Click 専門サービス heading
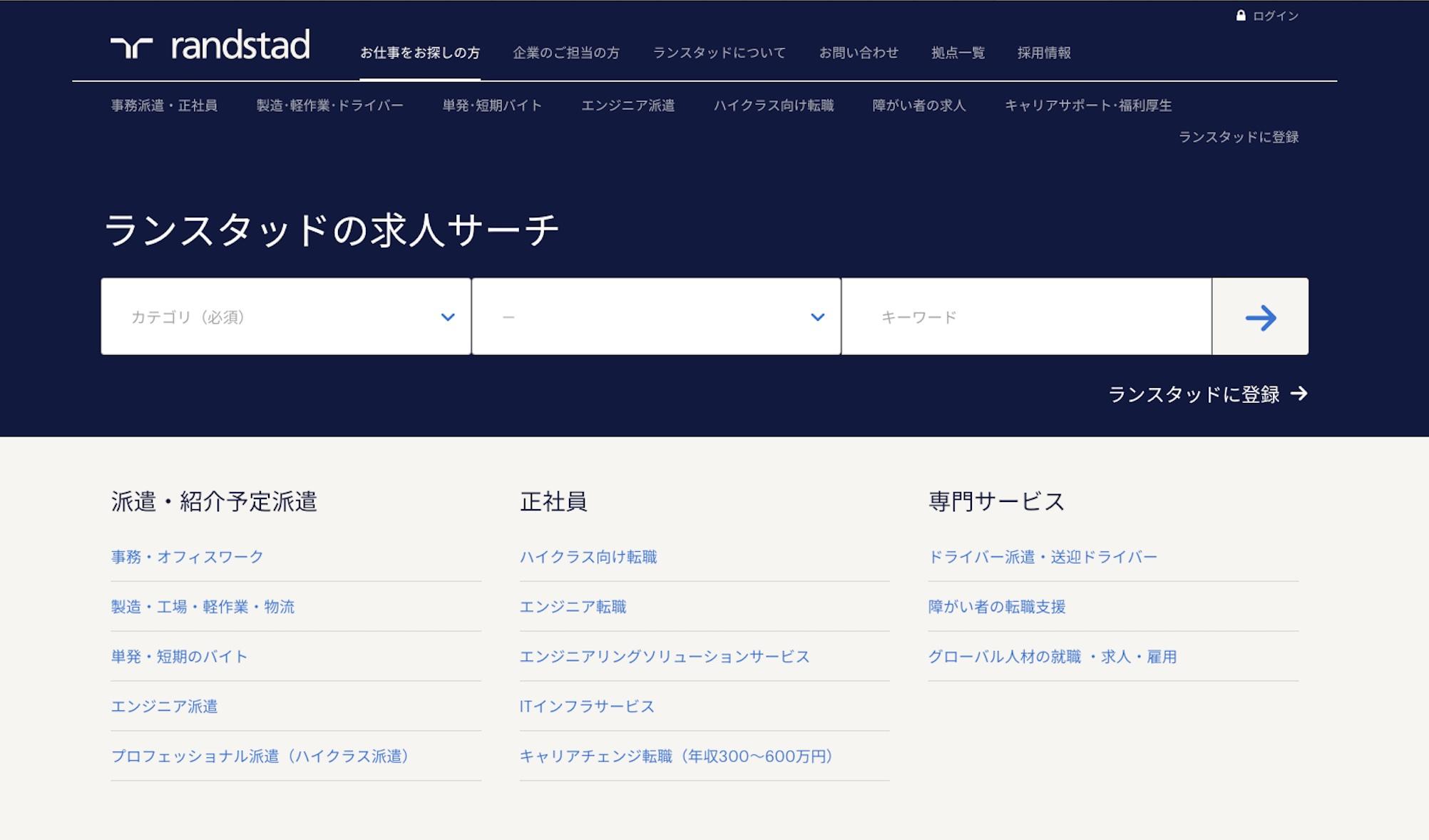The image size is (1429, 840). (x=996, y=501)
